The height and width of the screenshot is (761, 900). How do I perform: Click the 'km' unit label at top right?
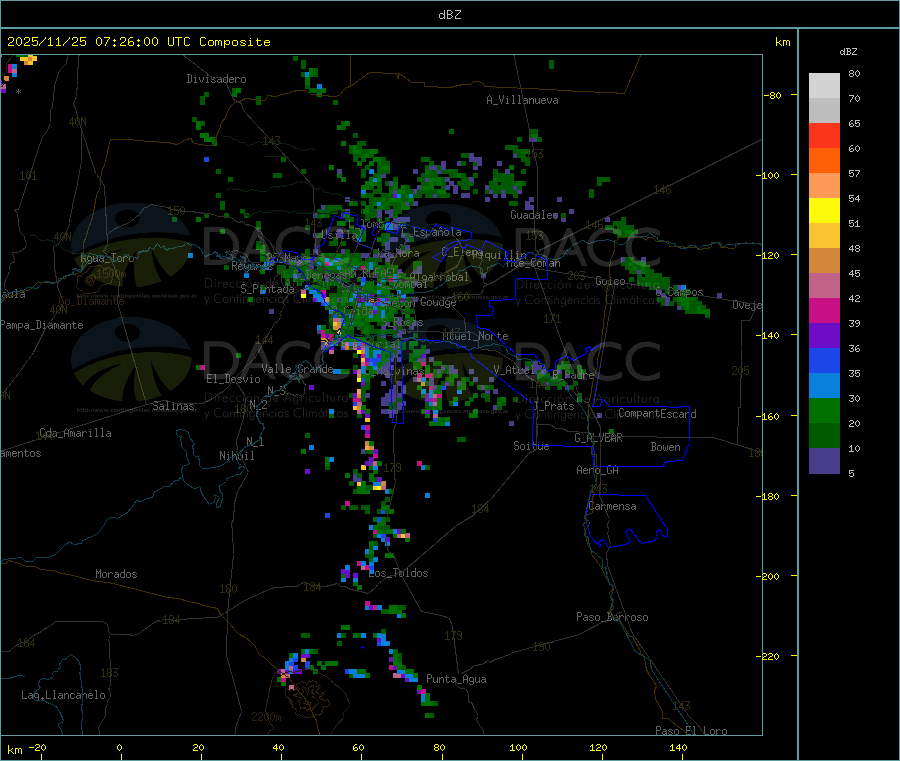[x=782, y=42]
